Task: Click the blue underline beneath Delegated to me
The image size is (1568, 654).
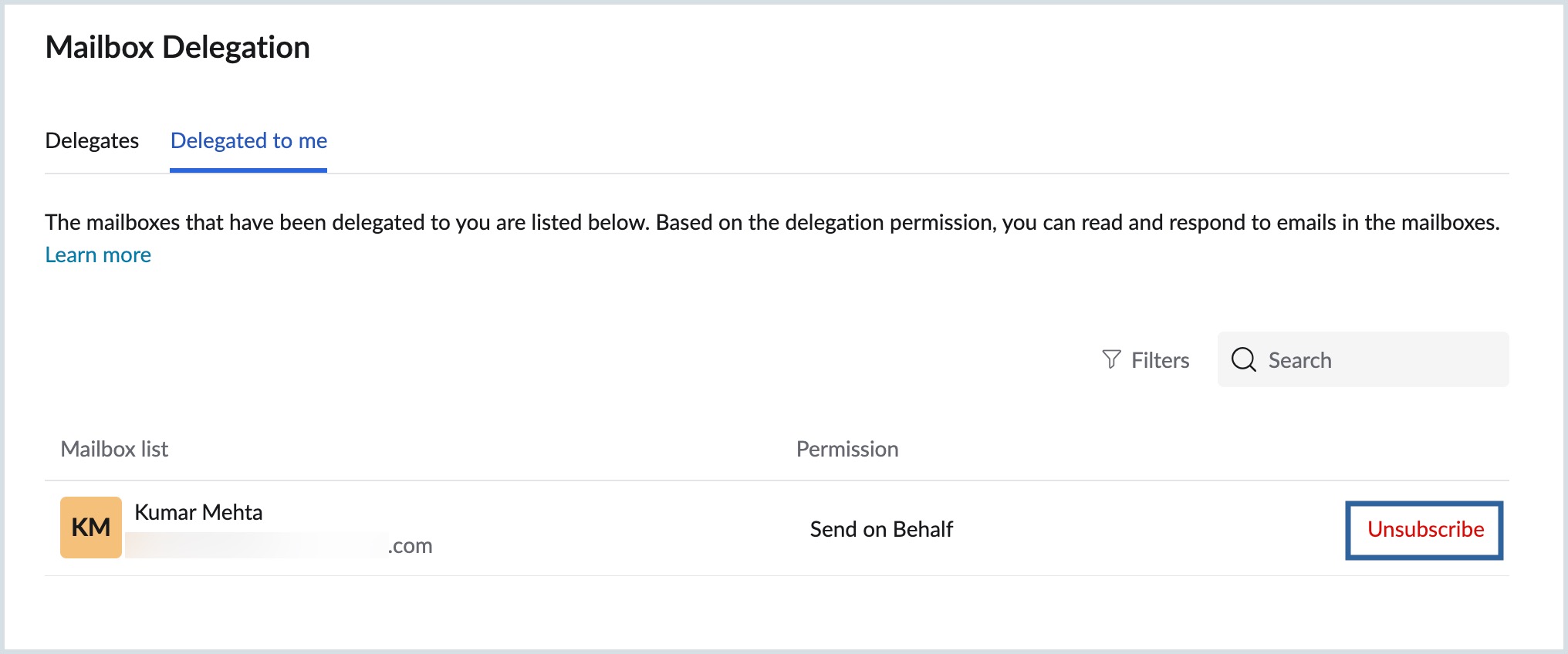Action: [248, 170]
